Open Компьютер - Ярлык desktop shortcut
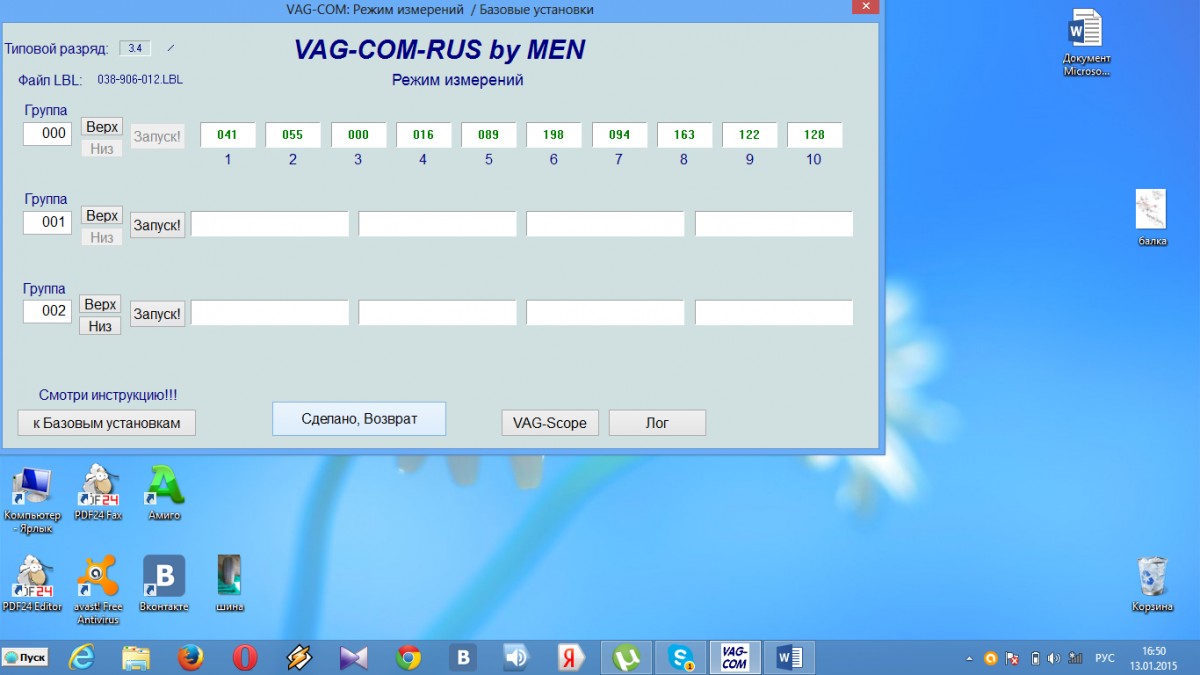The height and width of the screenshot is (675, 1200). click(x=32, y=500)
